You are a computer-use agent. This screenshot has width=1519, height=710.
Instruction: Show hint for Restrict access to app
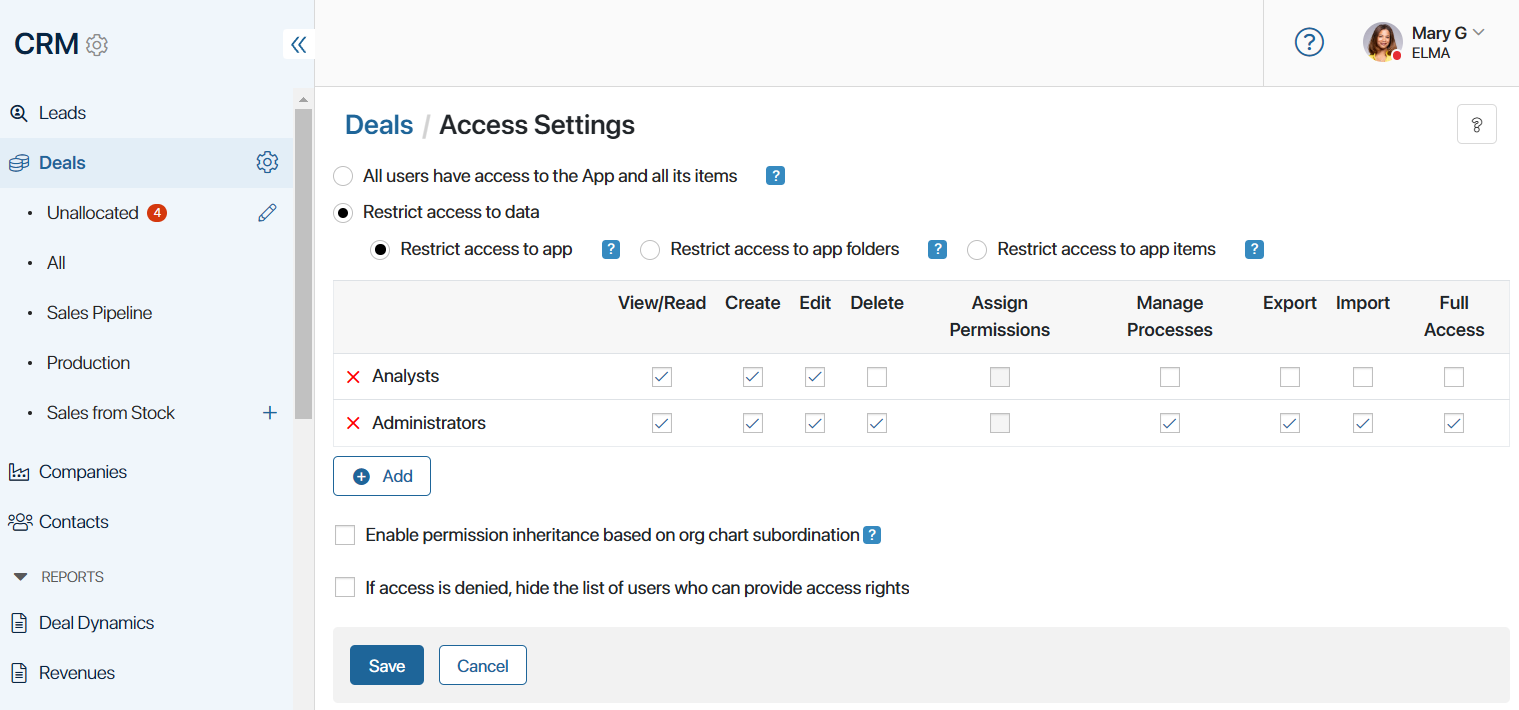tap(611, 249)
